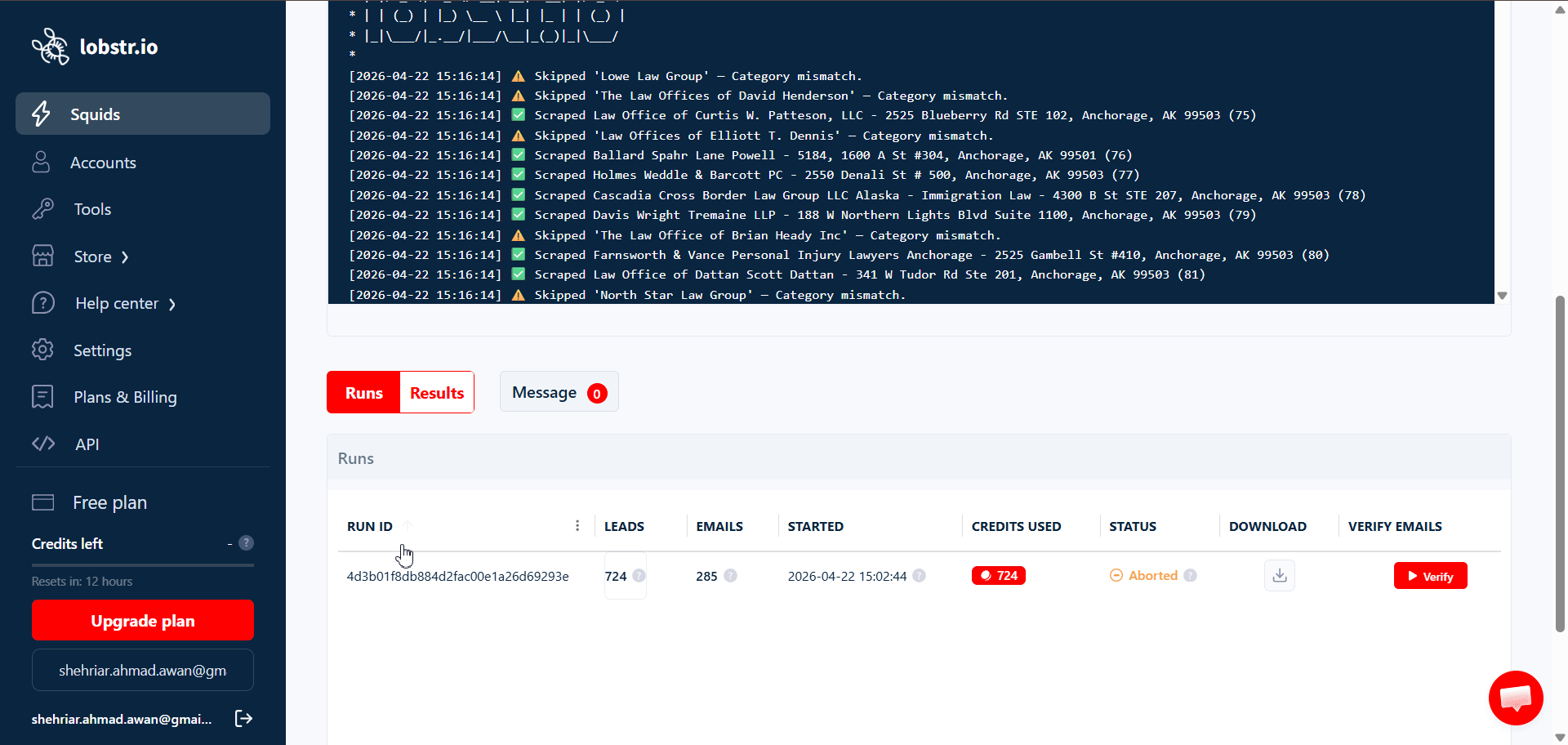The image size is (1568, 745).
Task: Click the log line for Ballard Spahr Lane Powell
Action: [740, 155]
